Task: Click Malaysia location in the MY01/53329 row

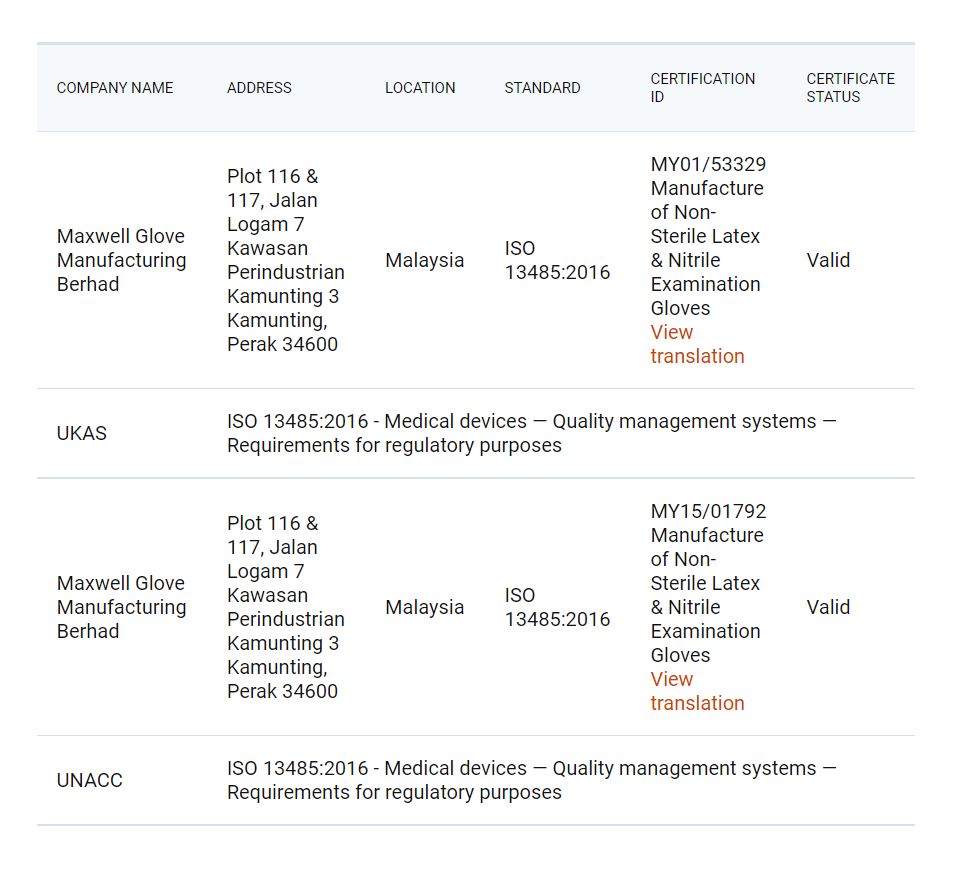Action: [x=424, y=260]
